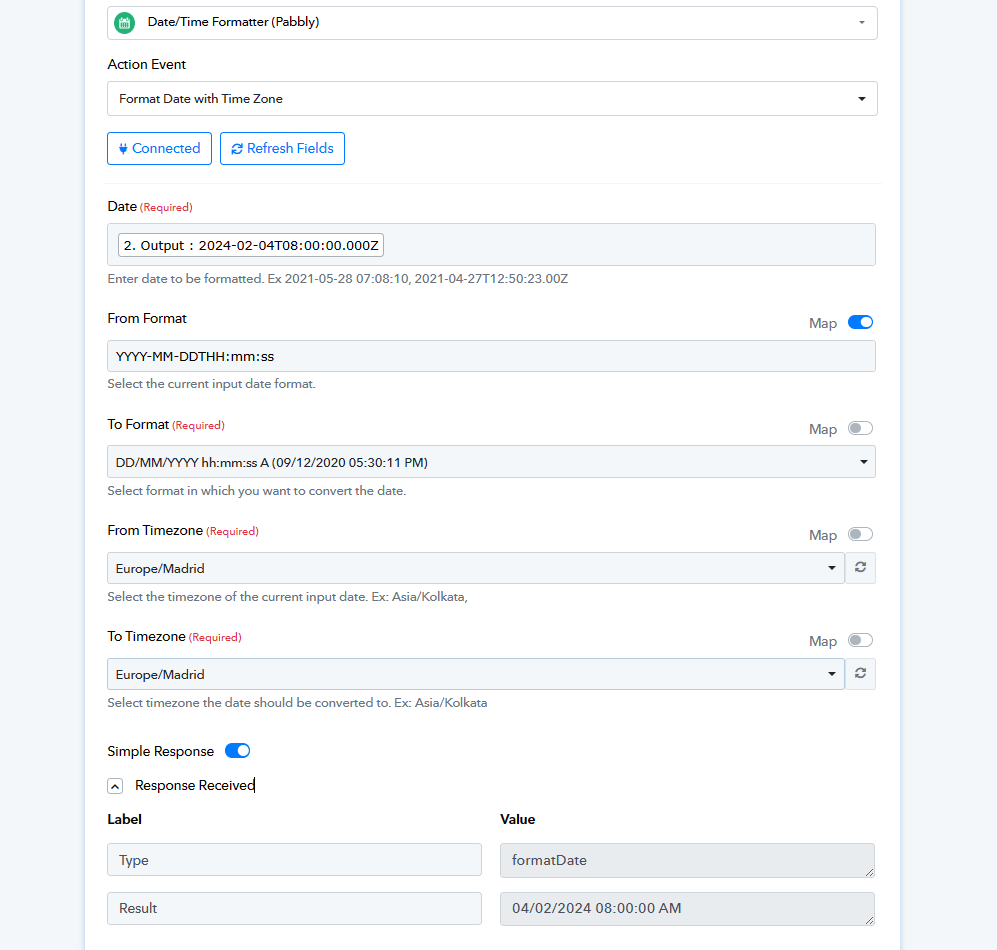The image size is (997, 950).
Task: Click the refresh icon beside To Timezone
Action: [860, 673]
